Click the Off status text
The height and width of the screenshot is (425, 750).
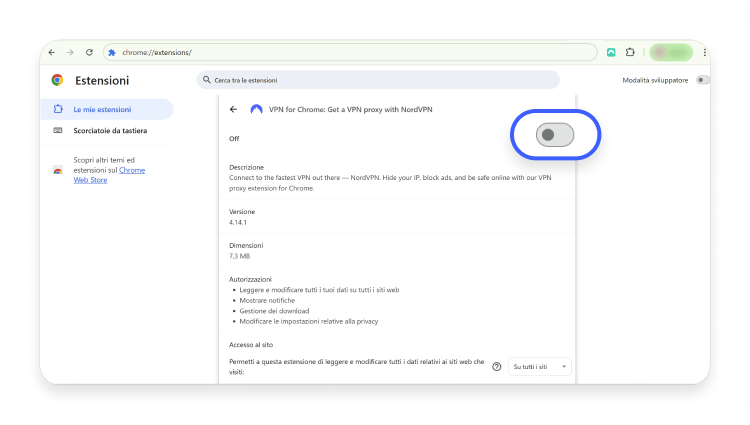click(x=234, y=139)
